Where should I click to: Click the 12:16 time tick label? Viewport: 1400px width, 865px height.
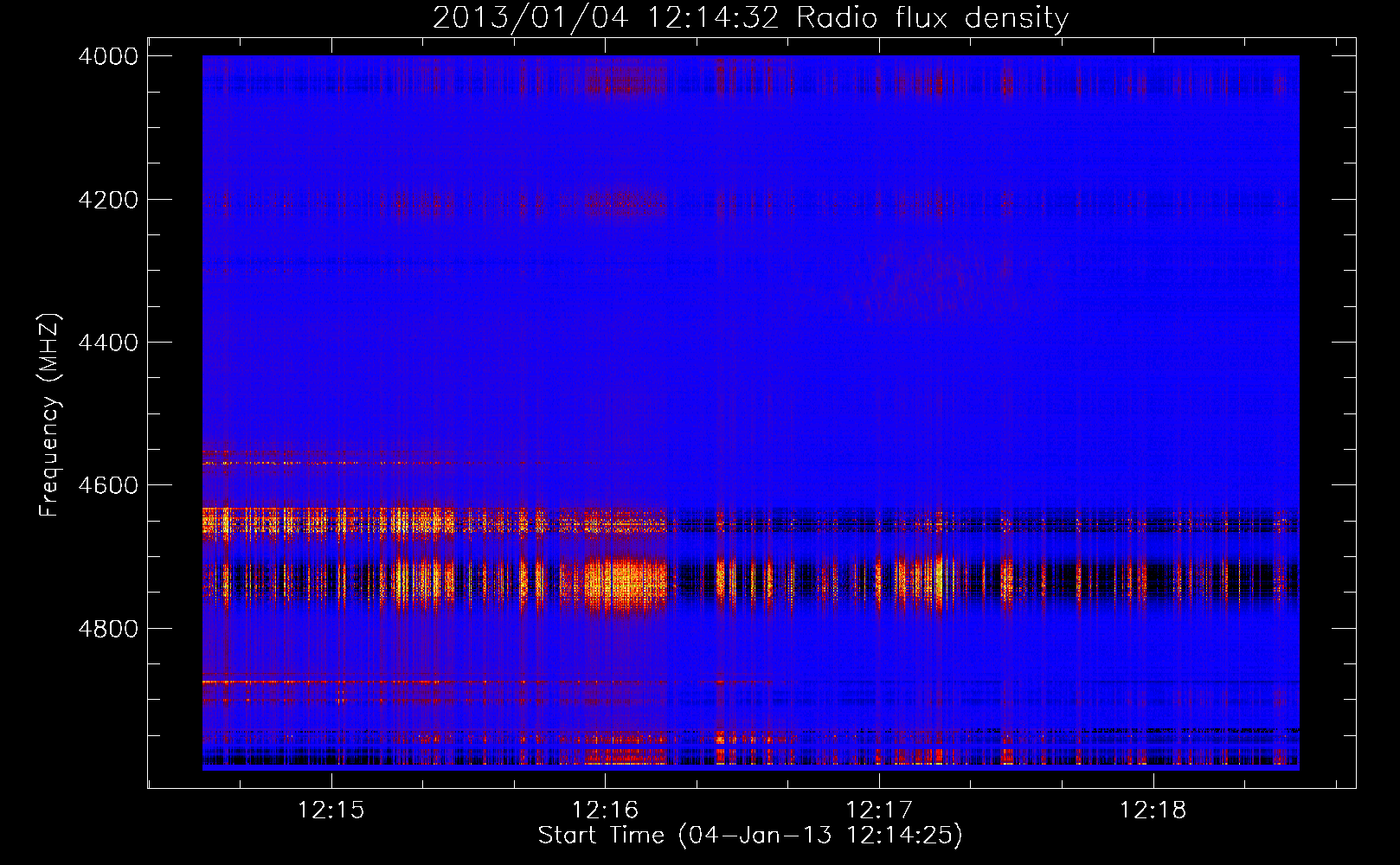click(605, 811)
